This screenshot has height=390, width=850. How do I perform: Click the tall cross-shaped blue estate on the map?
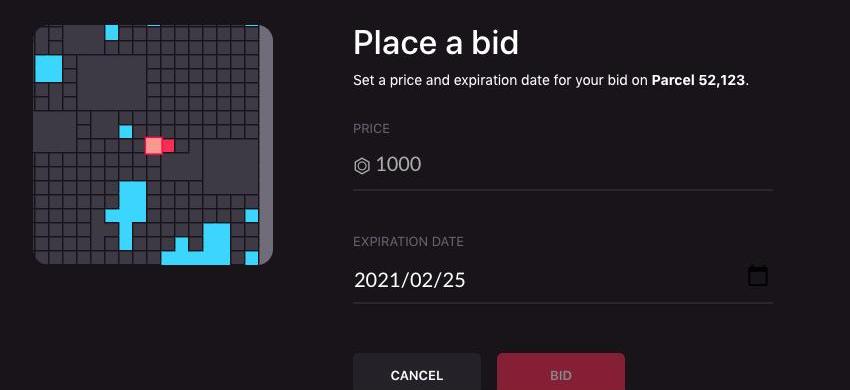click(x=126, y=215)
